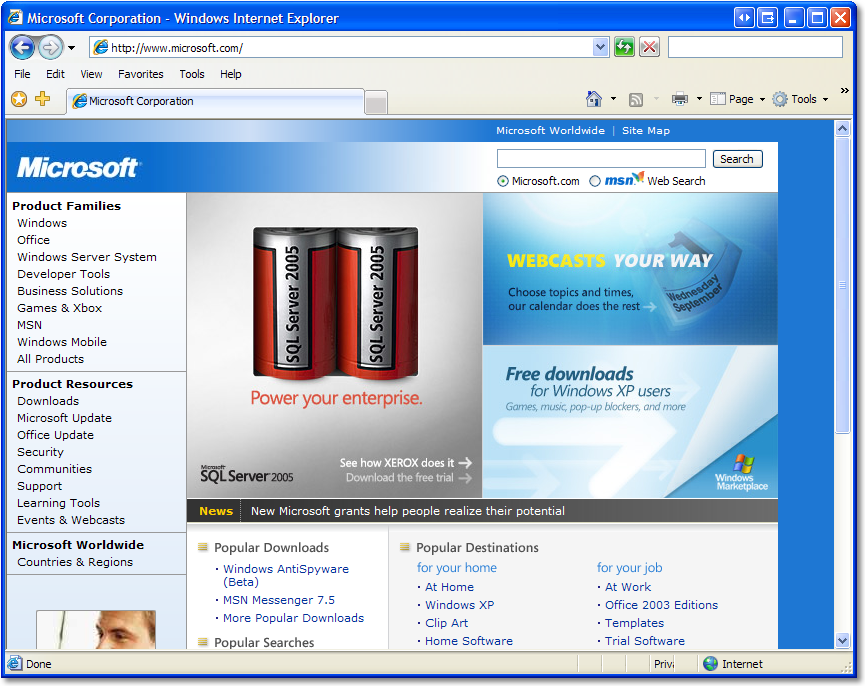The height and width of the screenshot is (686, 865).
Task: Open the Help menu
Action: (231, 74)
